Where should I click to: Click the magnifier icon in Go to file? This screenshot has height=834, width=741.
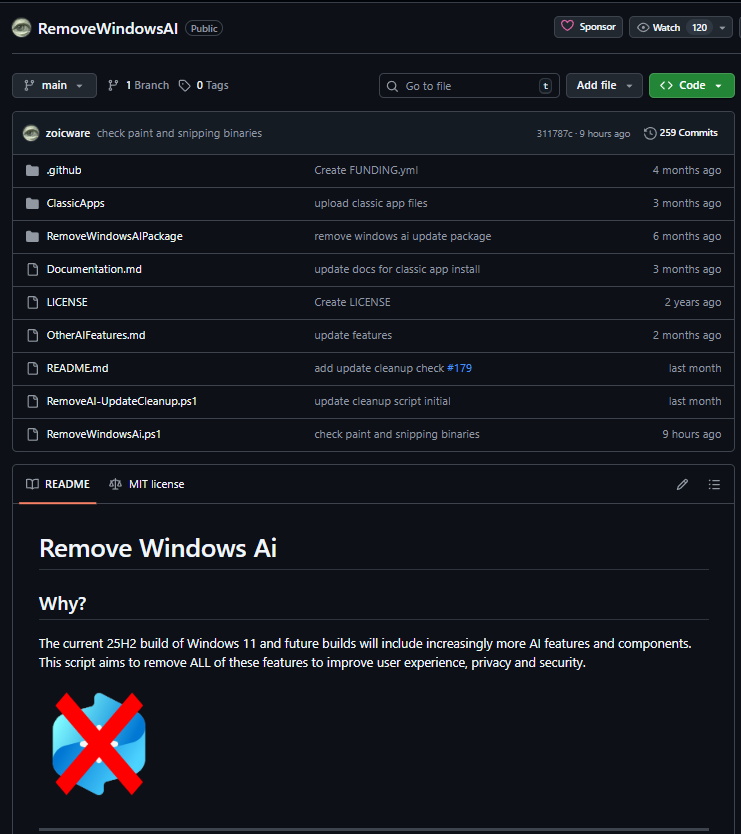392,86
